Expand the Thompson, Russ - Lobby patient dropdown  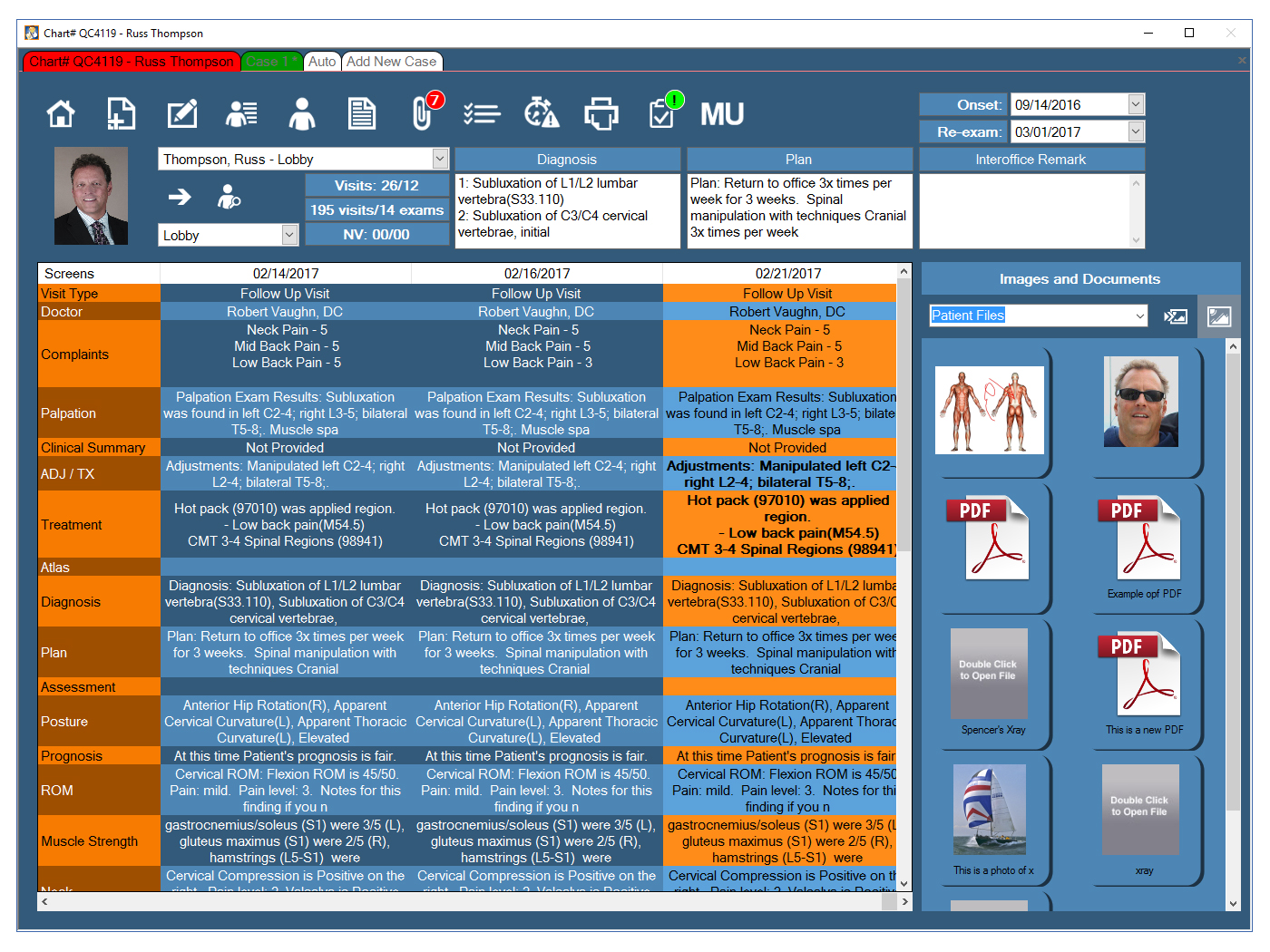[440, 159]
